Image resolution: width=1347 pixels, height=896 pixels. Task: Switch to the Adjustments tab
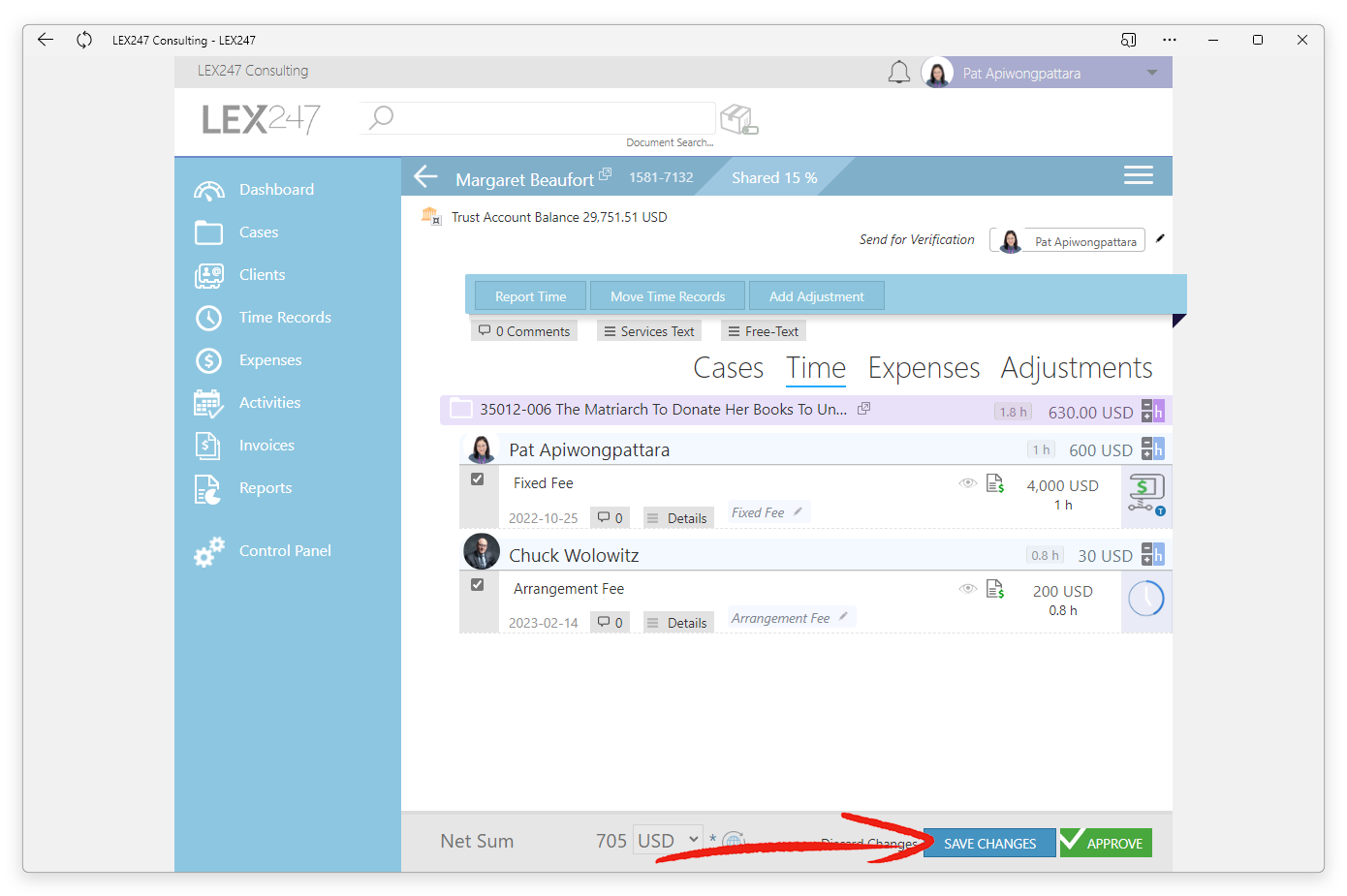point(1077,368)
